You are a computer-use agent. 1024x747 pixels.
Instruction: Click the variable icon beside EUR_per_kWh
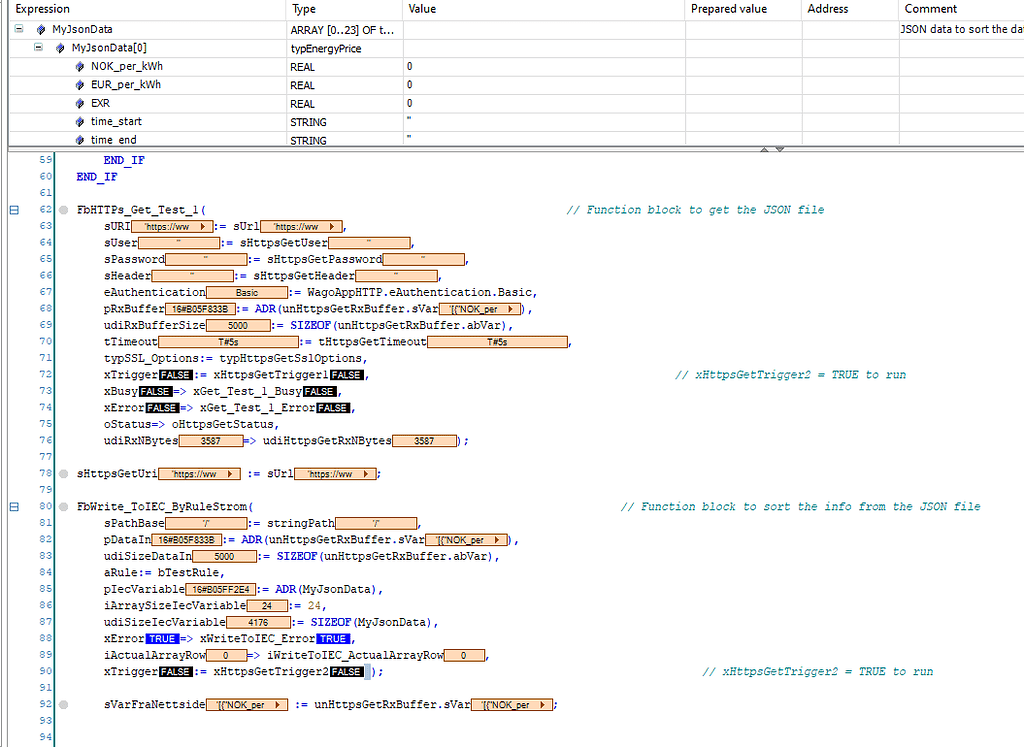pyautogui.click(x=80, y=85)
